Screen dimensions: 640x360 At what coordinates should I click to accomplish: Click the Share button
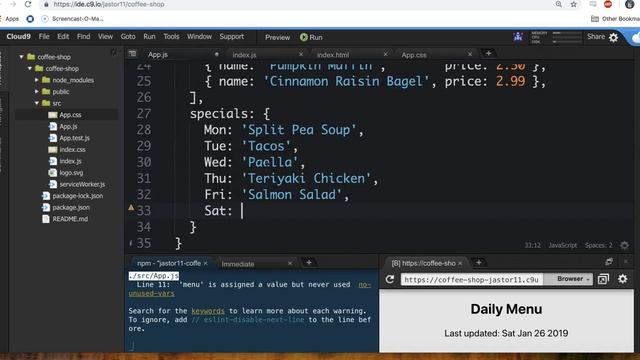pyautogui.click(x=596, y=36)
